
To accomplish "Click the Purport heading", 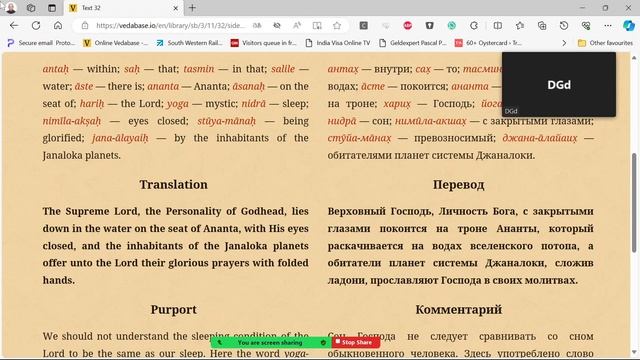I will (x=173, y=309).
